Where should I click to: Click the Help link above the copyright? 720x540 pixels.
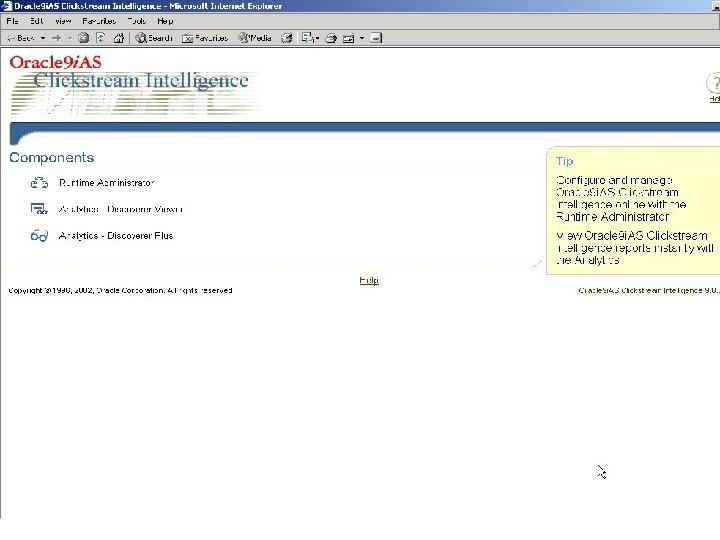point(369,280)
